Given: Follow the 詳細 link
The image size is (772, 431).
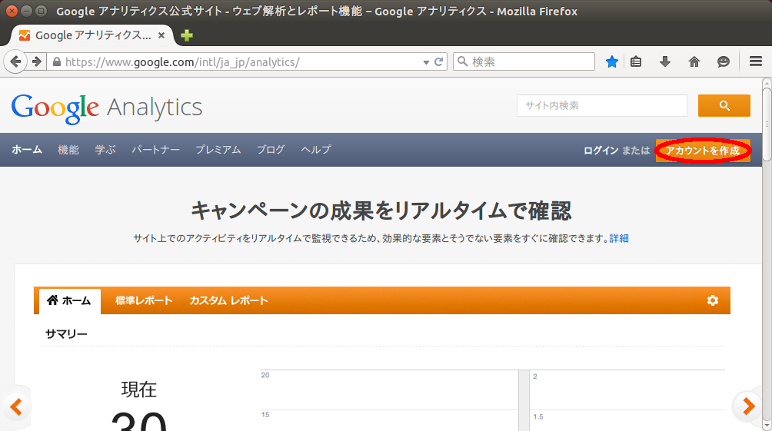Looking at the screenshot, I should point(619,238).
